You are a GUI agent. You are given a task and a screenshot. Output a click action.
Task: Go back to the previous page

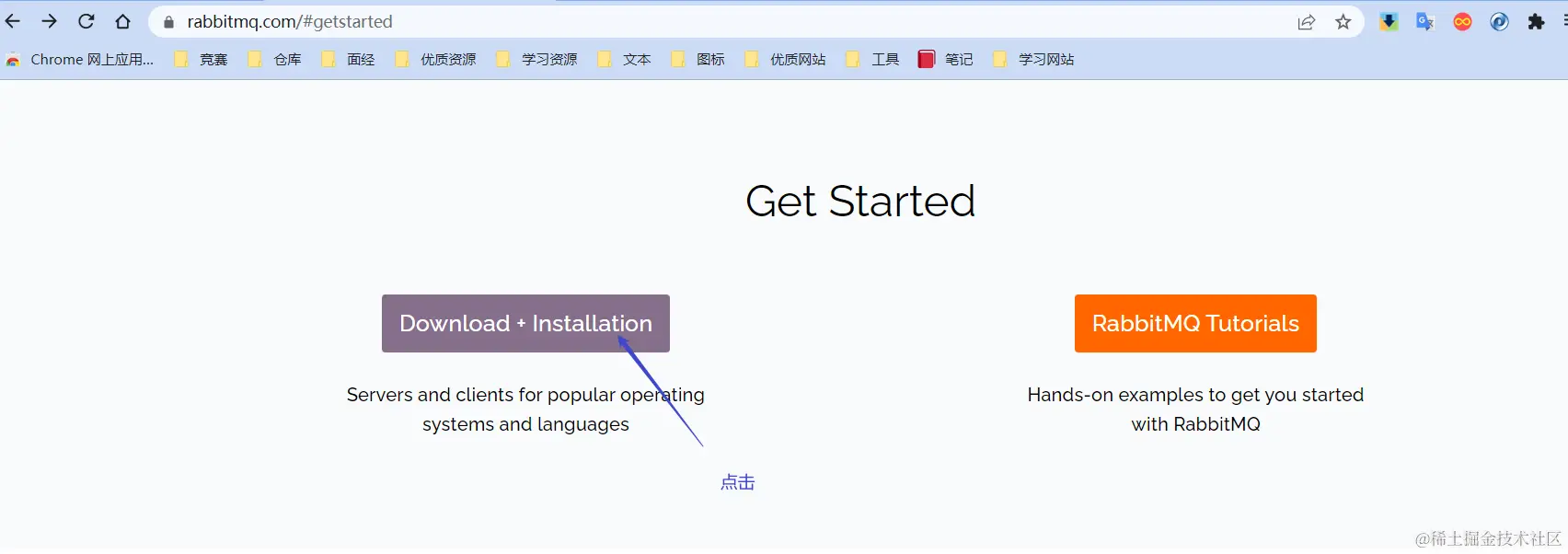12,21
